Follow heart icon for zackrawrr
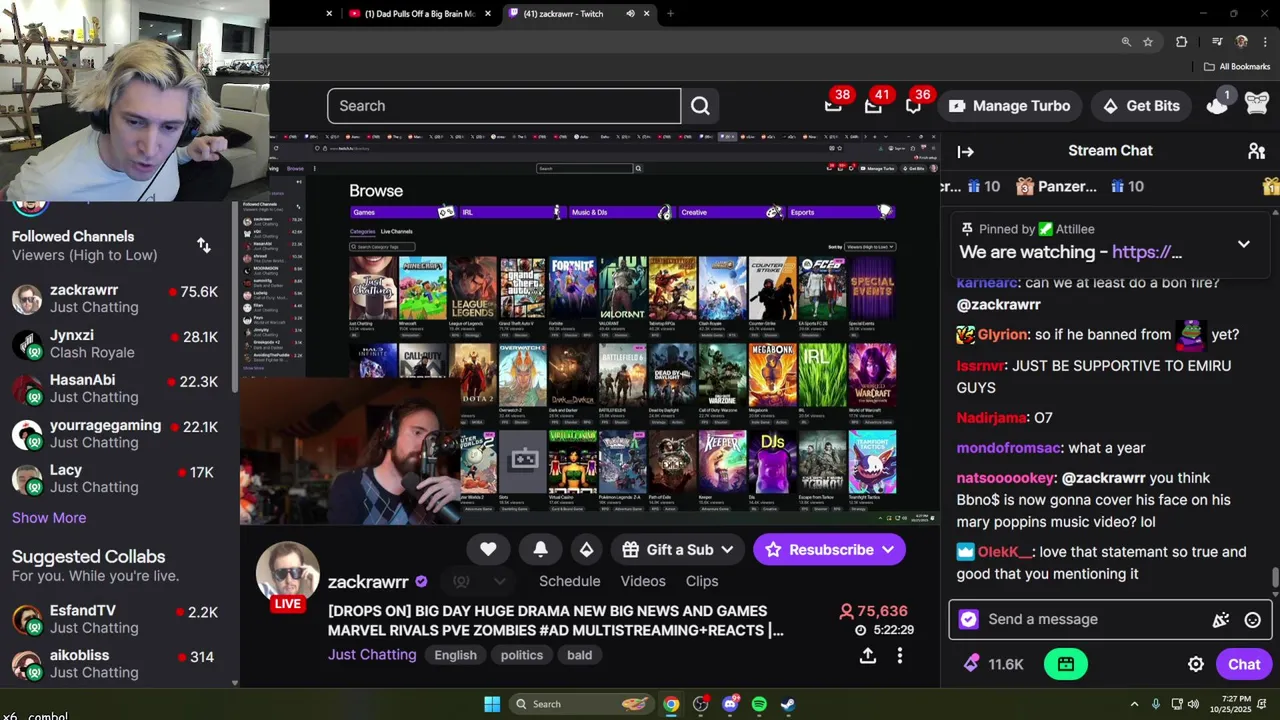Screen dimensions: 1280x720 click(x=488, y=549)
